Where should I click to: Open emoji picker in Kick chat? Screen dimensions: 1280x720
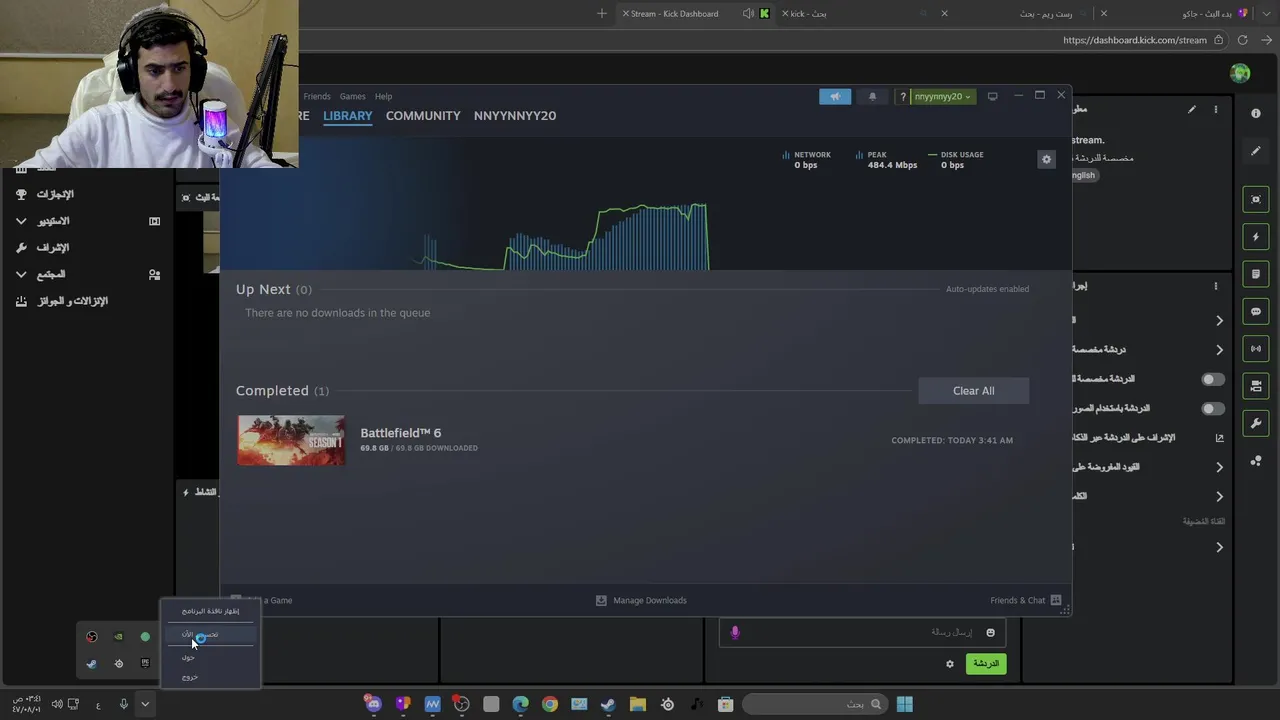991,632
